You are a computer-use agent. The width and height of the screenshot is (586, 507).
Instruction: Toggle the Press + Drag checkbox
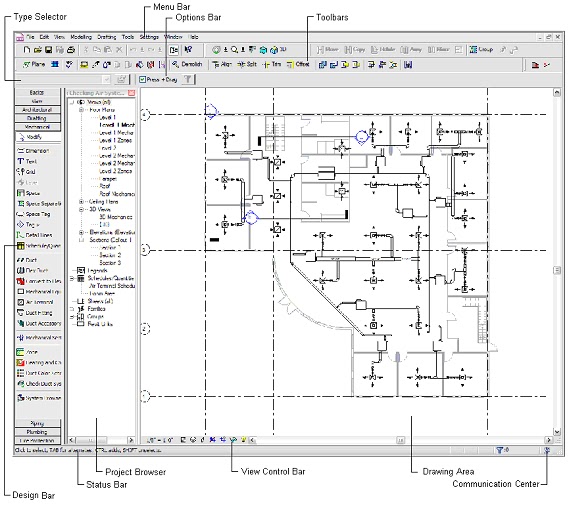tap(142, 79)
